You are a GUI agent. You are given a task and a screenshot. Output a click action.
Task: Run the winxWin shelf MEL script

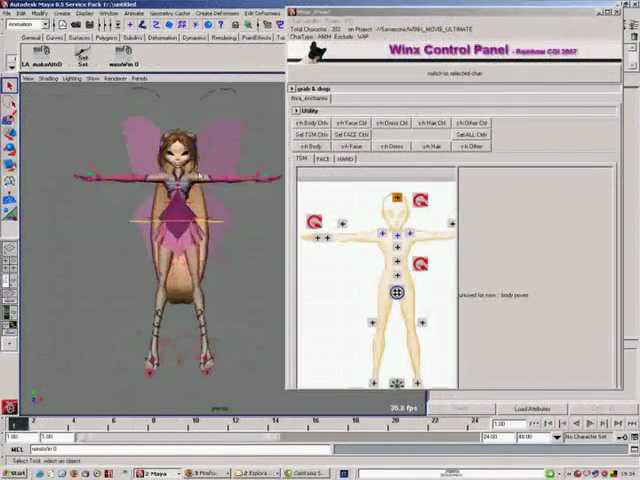124,56
